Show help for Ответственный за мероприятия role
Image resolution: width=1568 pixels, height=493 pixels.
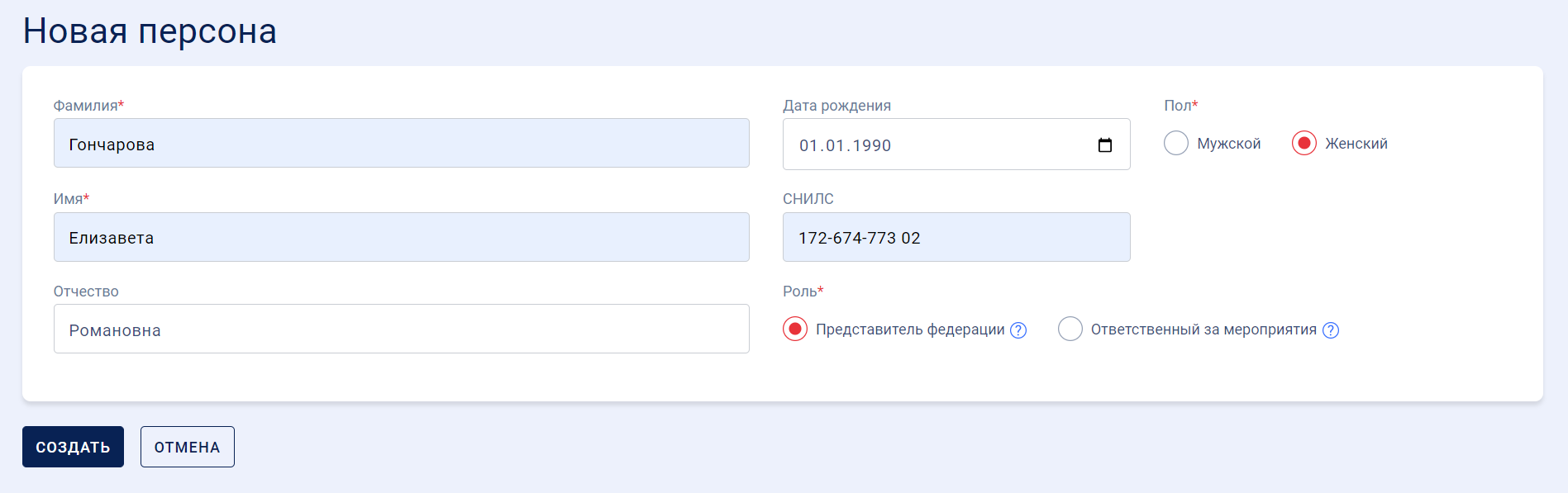pos(1331,330)
